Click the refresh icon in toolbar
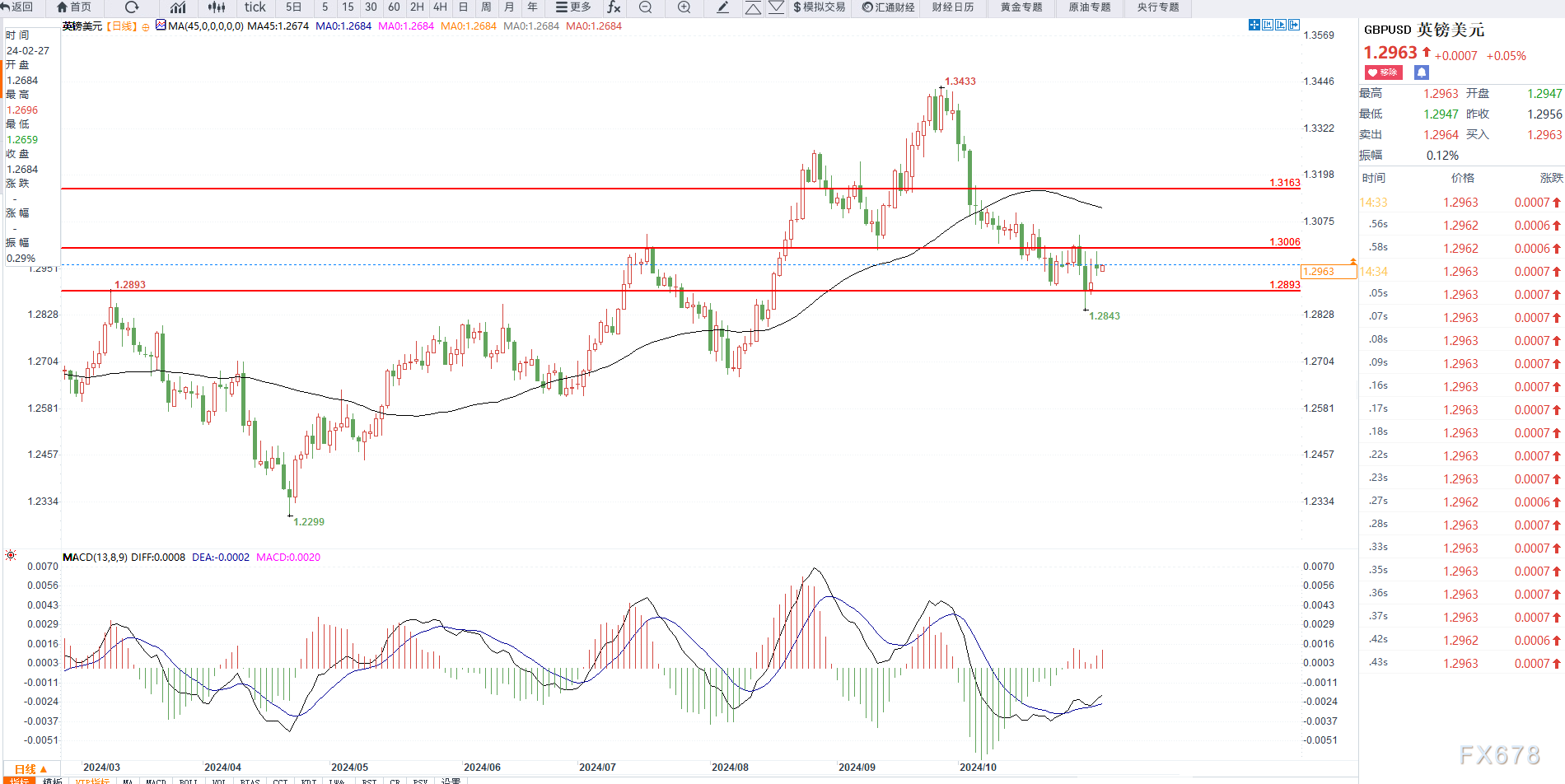The image size is (1565, 784). coord(131,7)
